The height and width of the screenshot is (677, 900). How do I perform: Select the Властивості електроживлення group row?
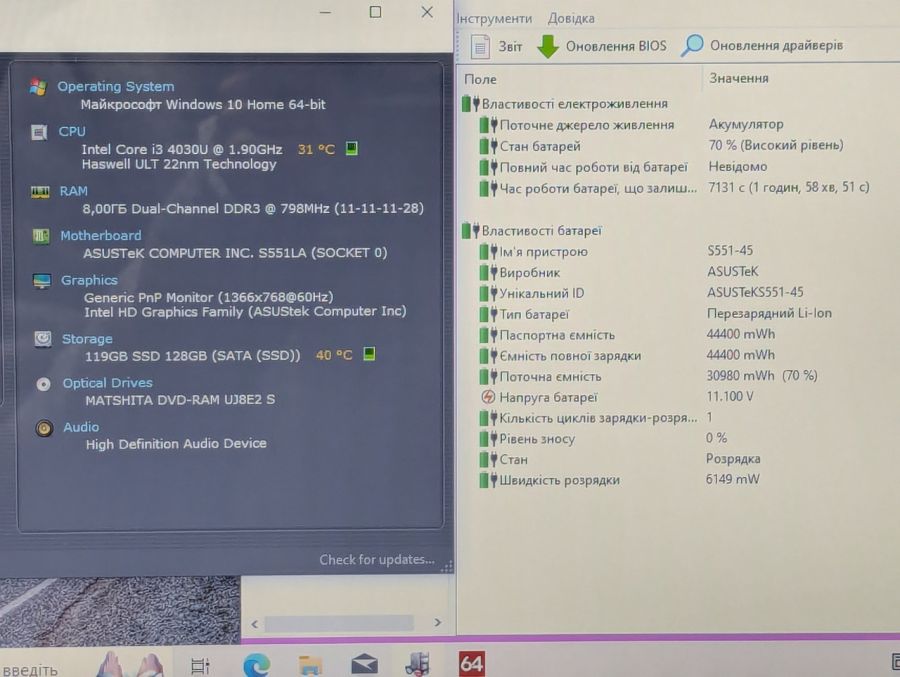565,104
